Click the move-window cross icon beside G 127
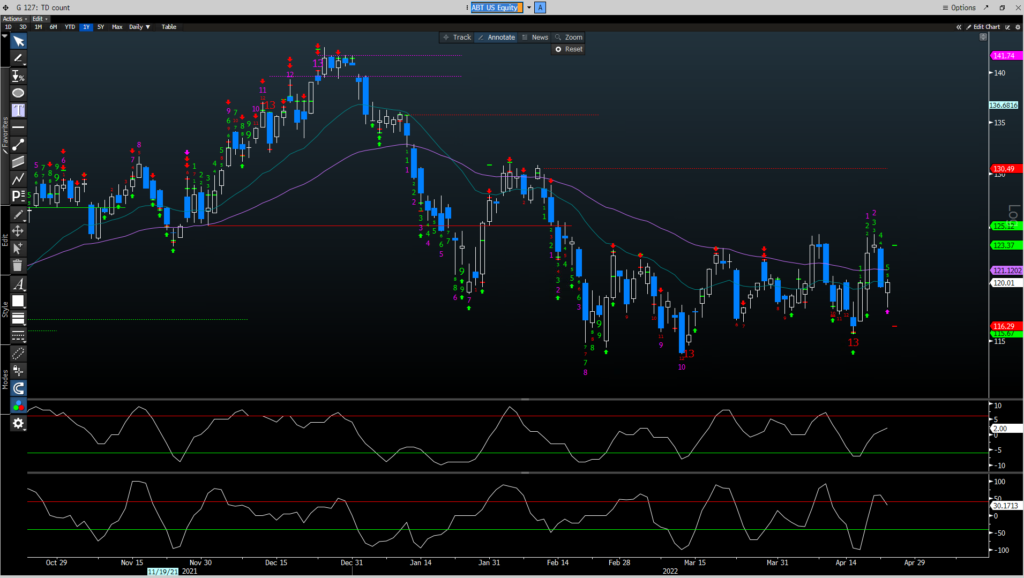Screen dimensions: 1024x578 [x=6, y=7]
